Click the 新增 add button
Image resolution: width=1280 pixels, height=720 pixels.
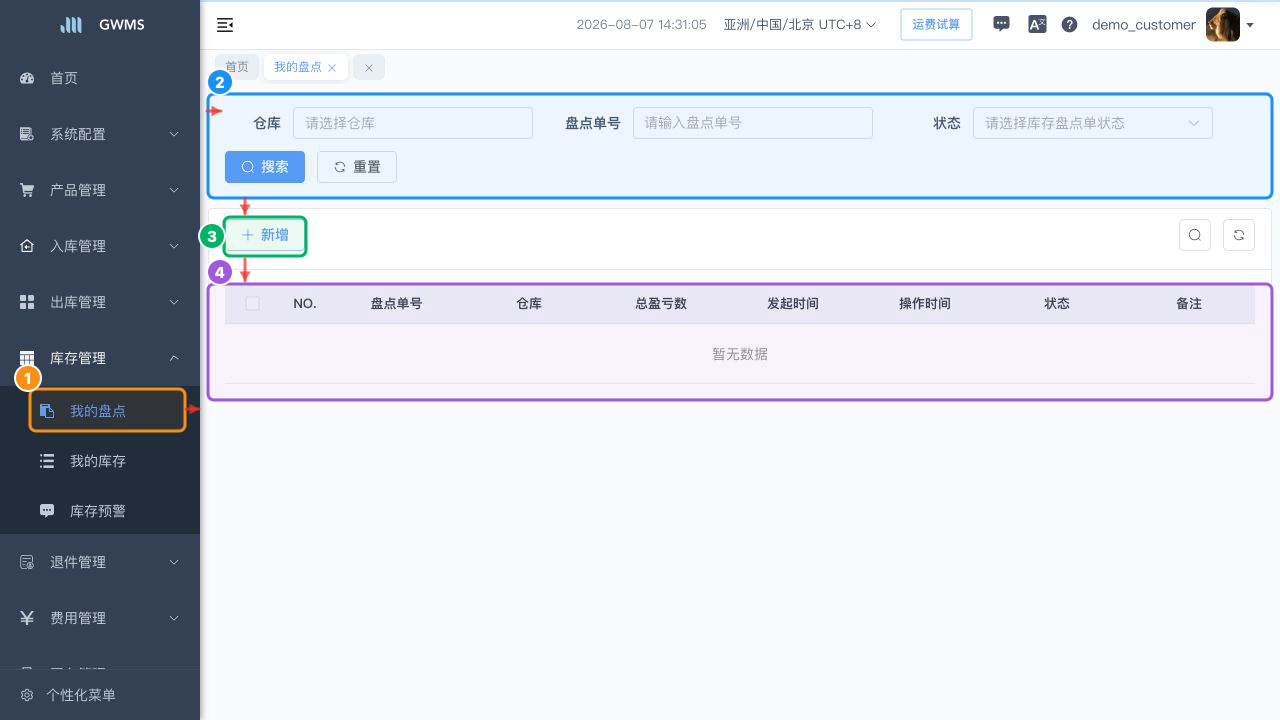(265, 235)
